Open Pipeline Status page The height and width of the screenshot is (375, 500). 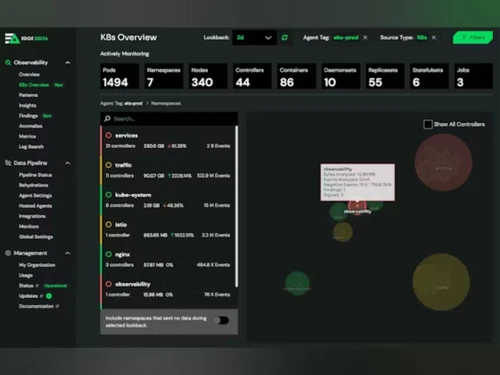tap(35, 175)
